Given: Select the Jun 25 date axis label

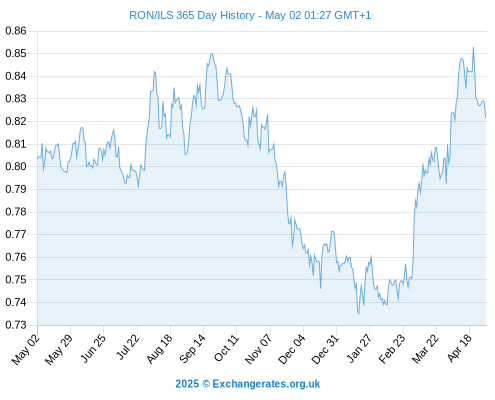Looking at the screenshot, I should 93,348.
